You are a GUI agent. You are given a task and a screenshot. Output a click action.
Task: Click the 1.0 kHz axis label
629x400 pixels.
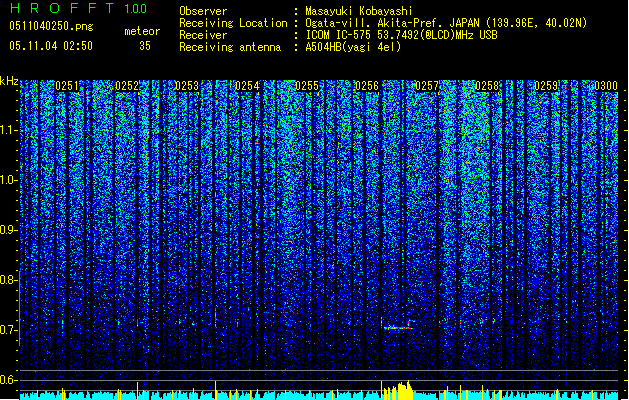tap(9, 180)
